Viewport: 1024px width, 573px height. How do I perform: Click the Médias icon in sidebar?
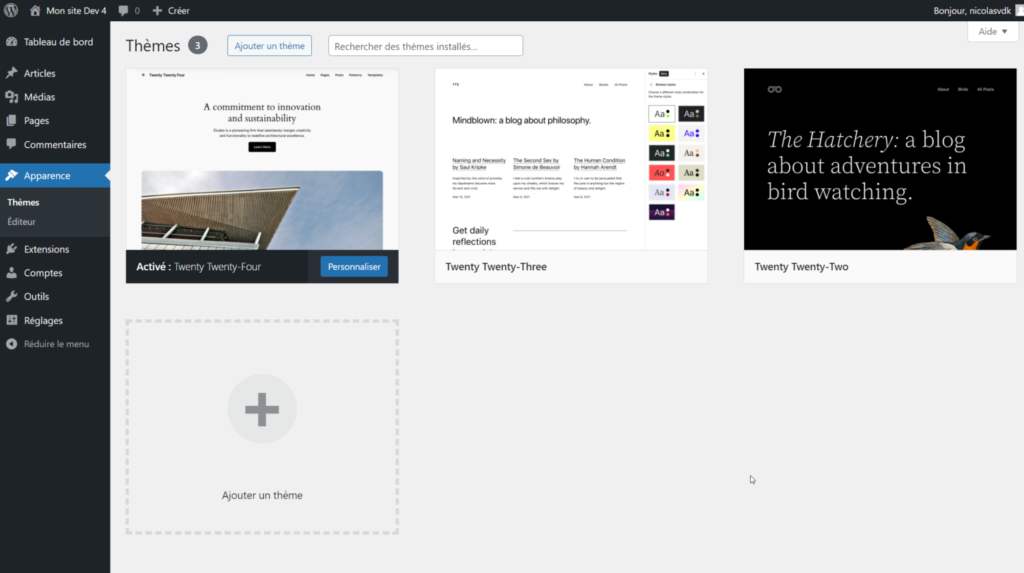pyautogui.click(x=12, y=97)
